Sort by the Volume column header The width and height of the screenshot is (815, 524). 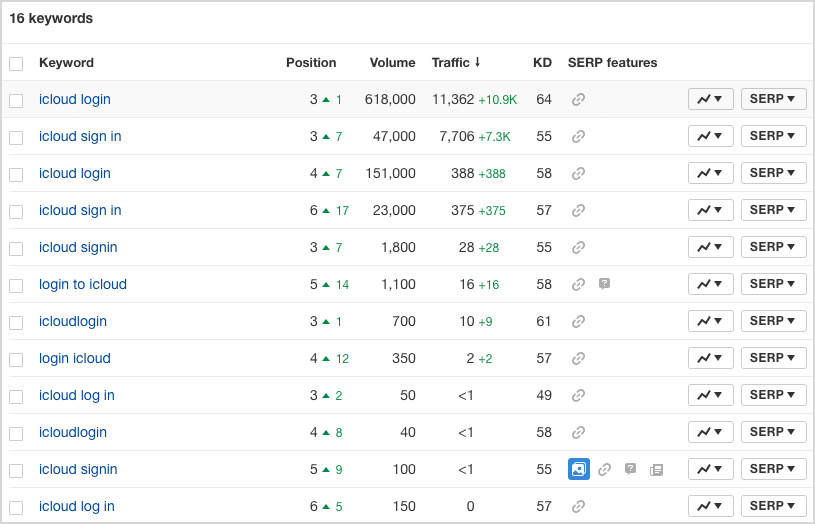click(392, 63)
